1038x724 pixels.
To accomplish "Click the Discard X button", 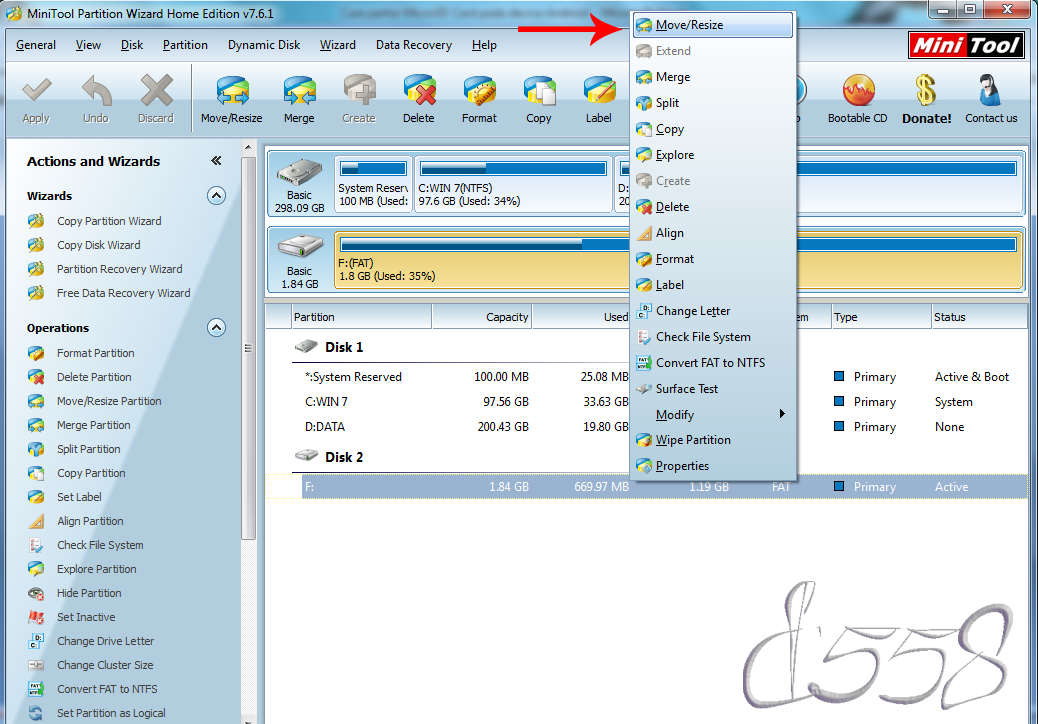I will coord(156,99).
